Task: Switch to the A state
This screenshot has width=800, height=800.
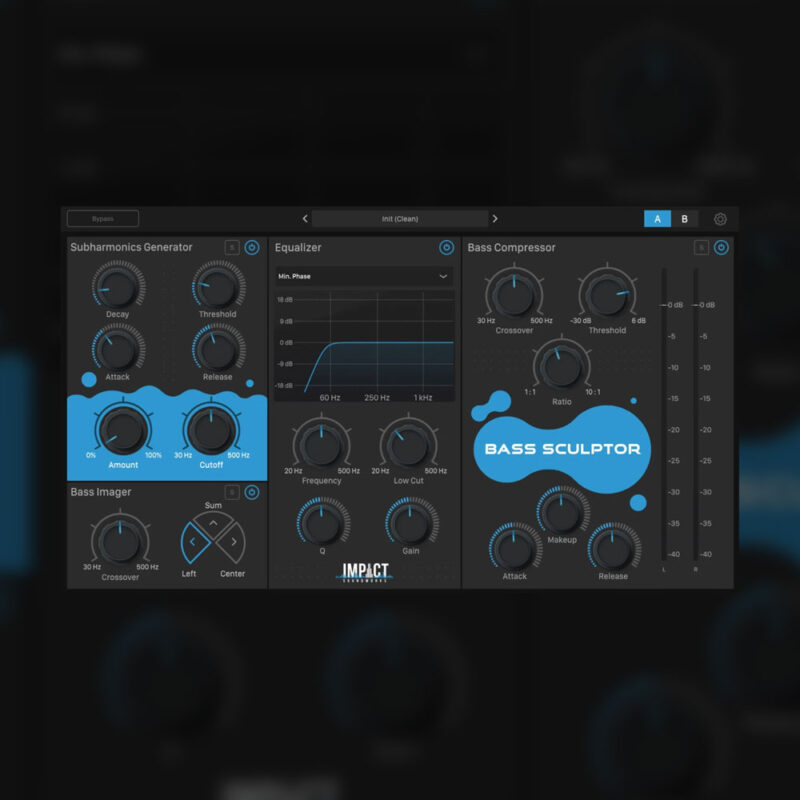Action: (x=657, y=219)
